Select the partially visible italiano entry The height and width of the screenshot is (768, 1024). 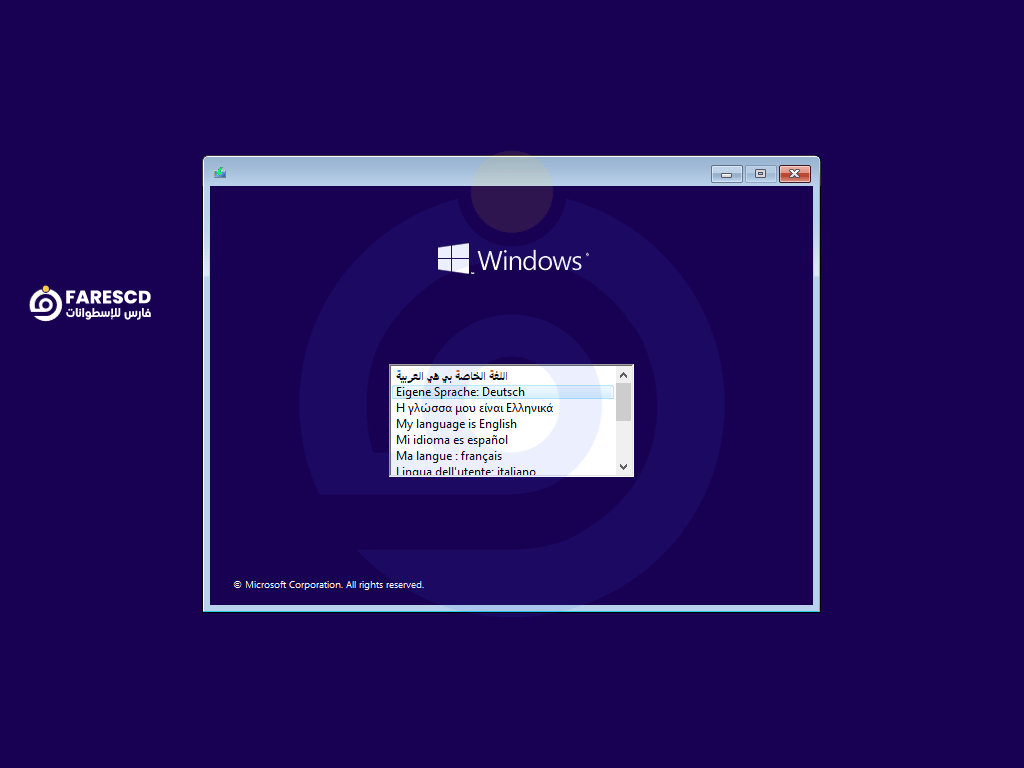click(503, 470)
